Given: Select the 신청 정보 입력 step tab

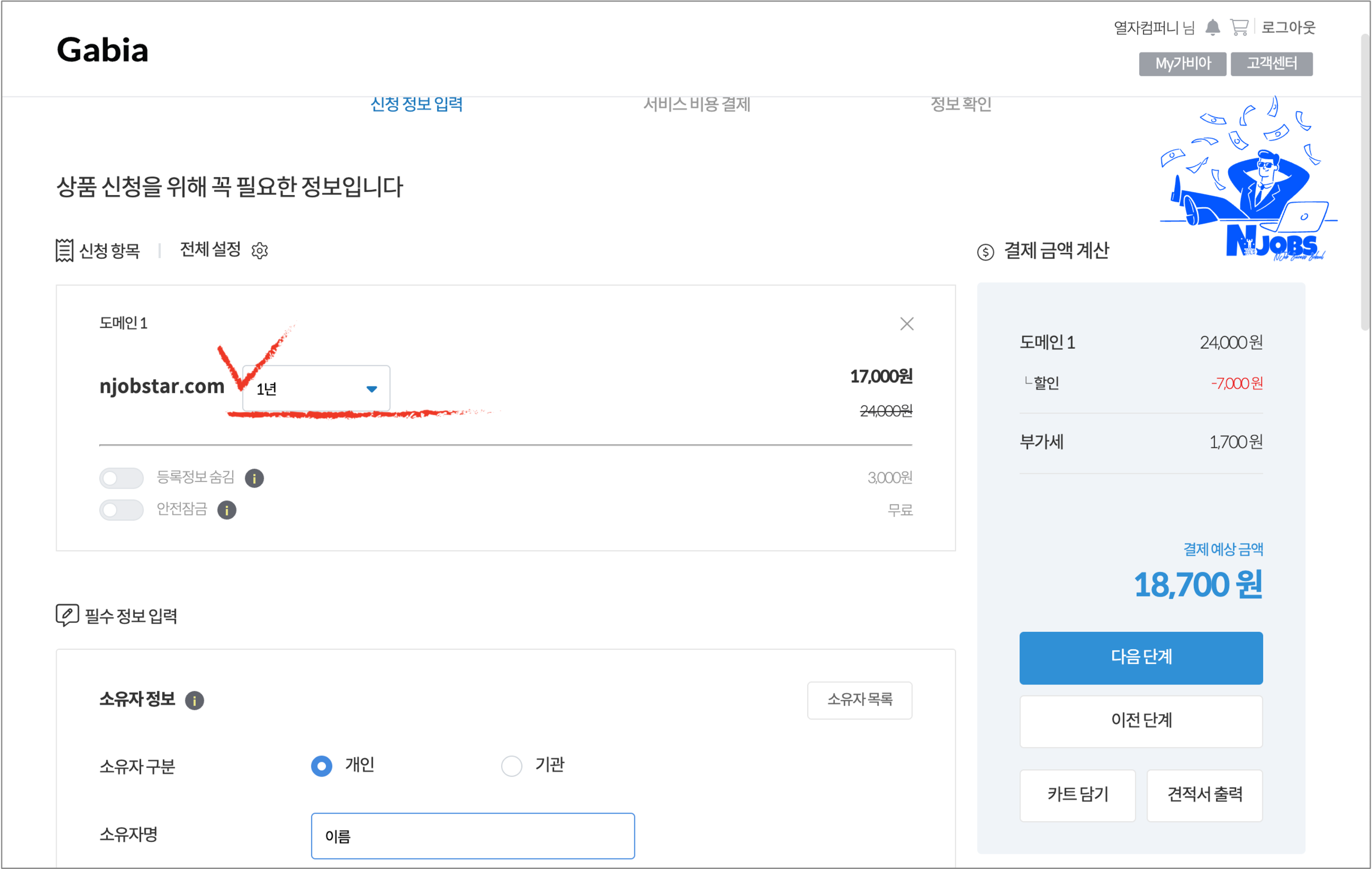Looking at the screenshot, I should tap(417, 104).
